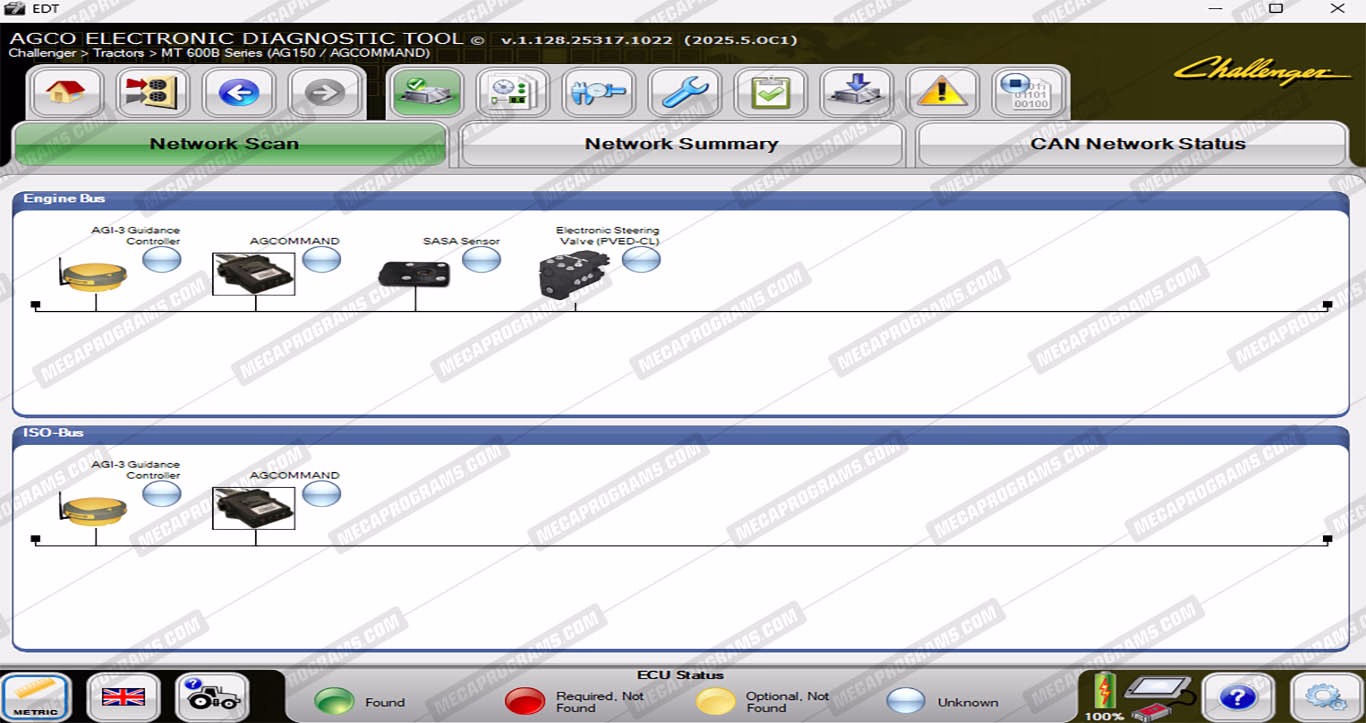Click the grey forward arrow button
Viewport: 1366px width, 723px height.
[325, 94]
